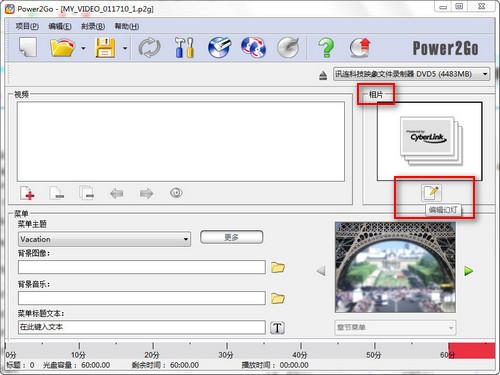Screen dimensions: 500x375
Task: Click the disc capacity timeline bar
Action: (x=250, y=350)
